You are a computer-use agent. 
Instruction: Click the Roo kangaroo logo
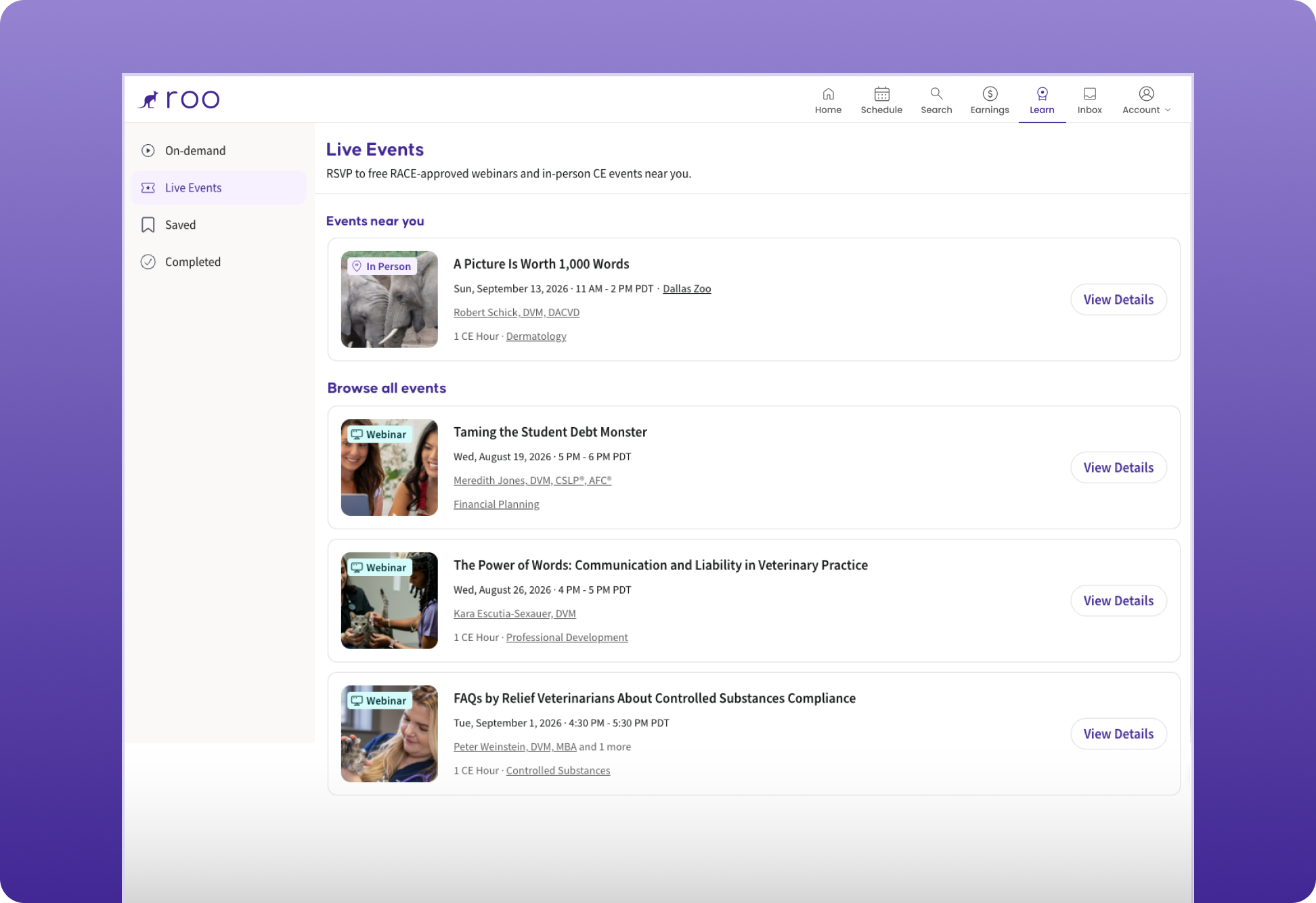(179, 100)
